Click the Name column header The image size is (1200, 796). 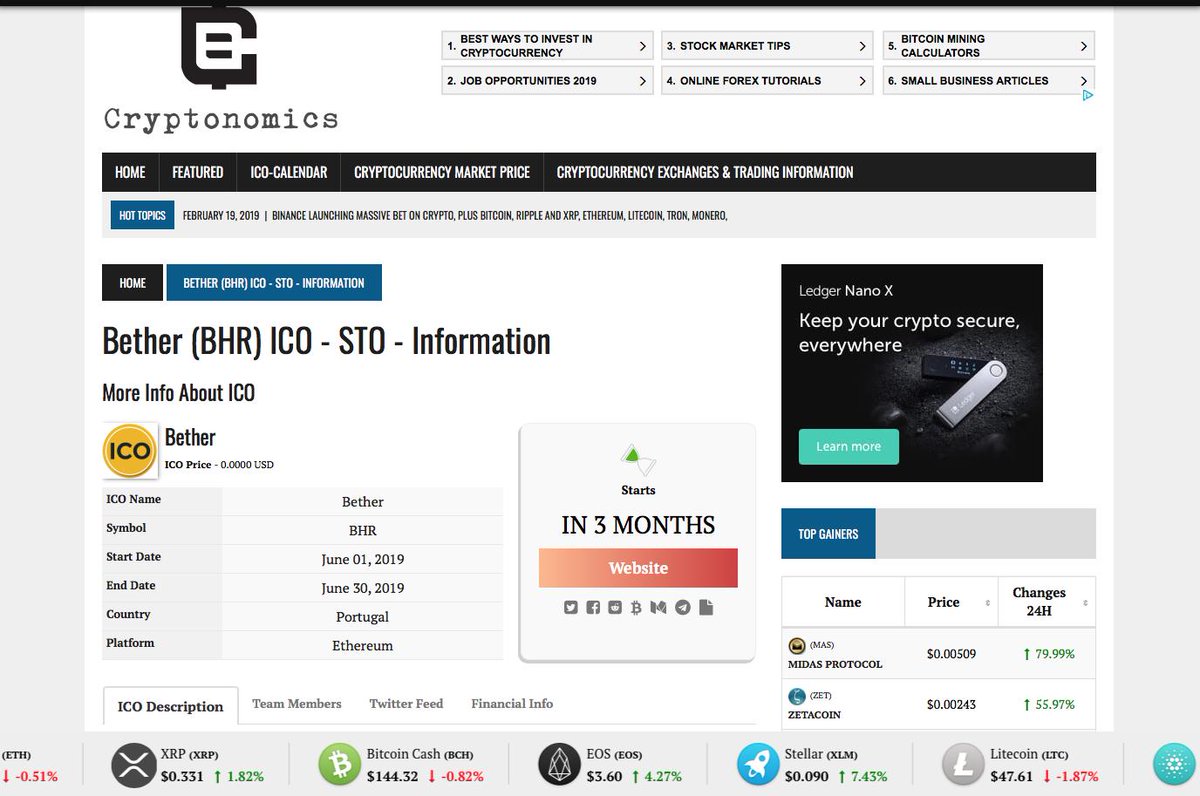tap(843, 602)
